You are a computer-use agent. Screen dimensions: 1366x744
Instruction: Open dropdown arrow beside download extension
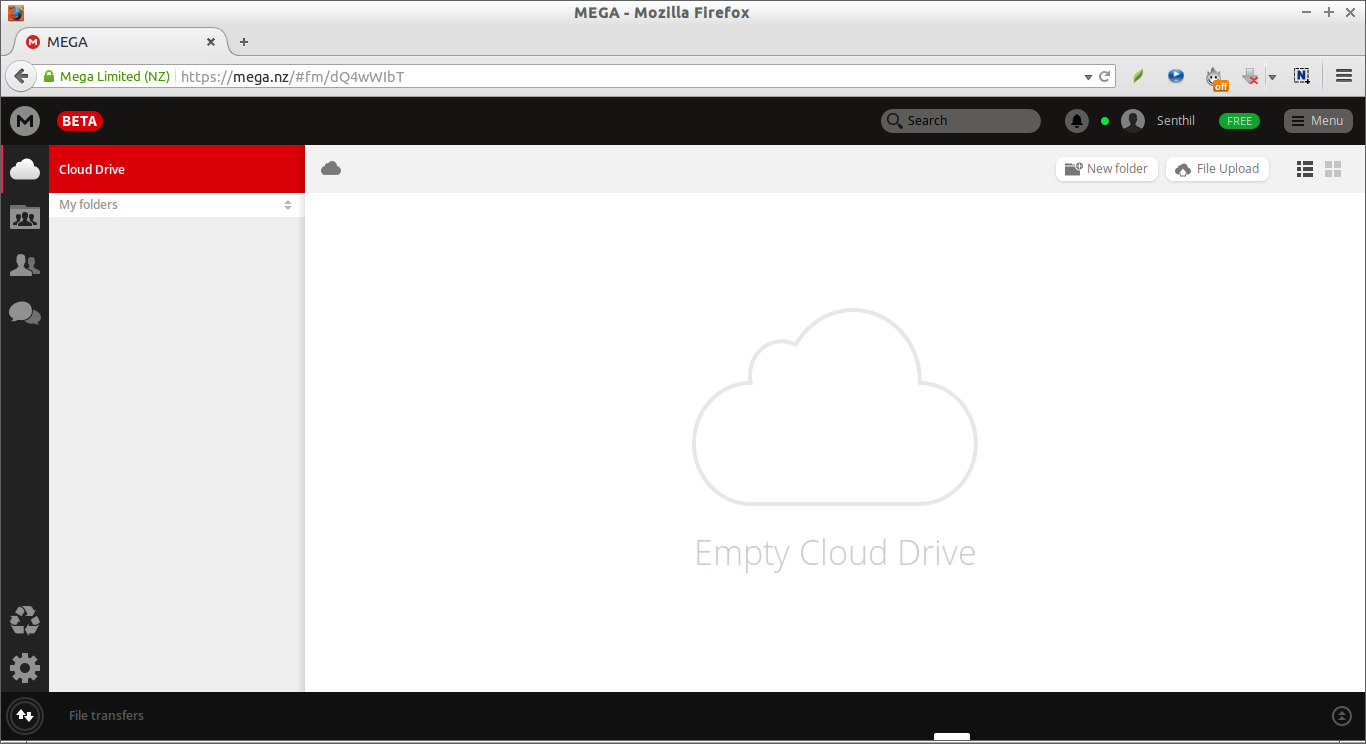click(1272, 77)
